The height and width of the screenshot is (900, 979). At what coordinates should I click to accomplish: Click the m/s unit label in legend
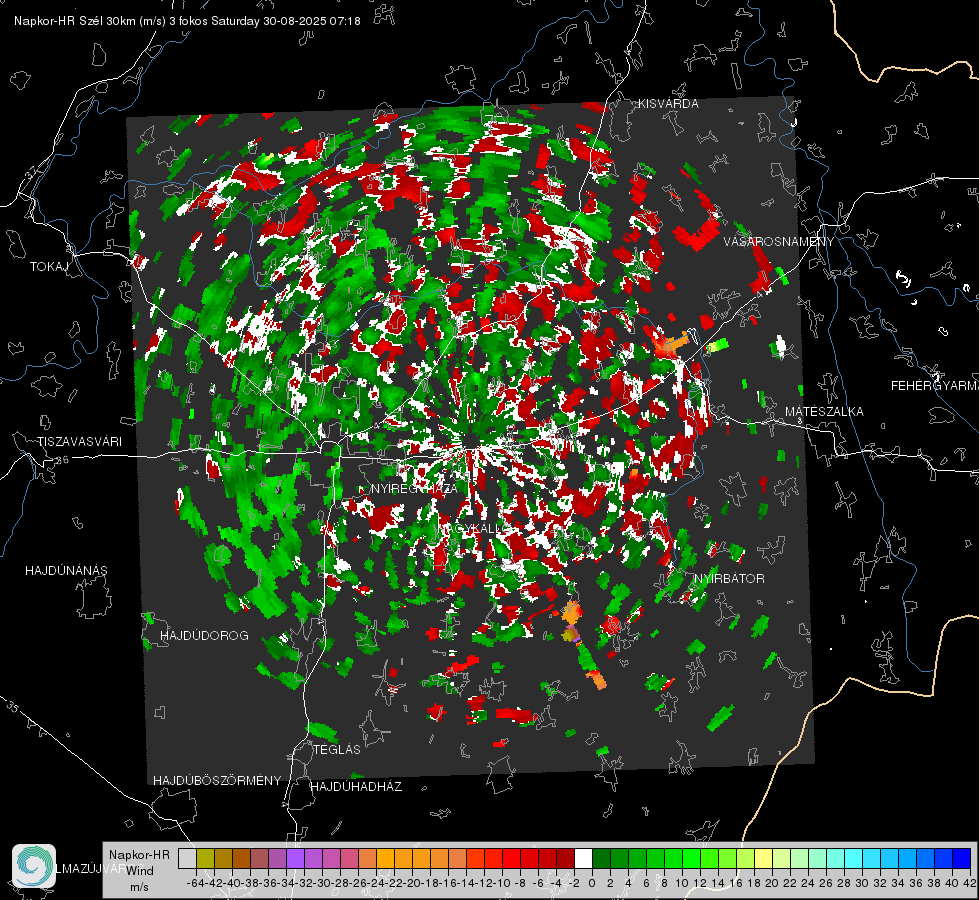pyautogui.click(x=139, y=887)
